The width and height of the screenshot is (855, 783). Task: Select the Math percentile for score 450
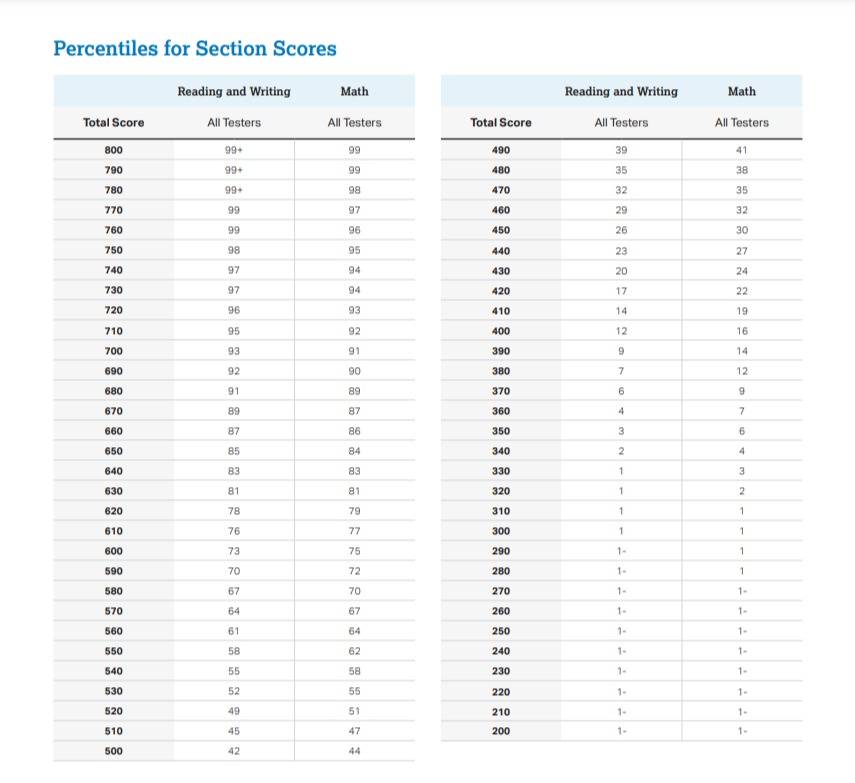pyautogui.click(x=741, y=230)
